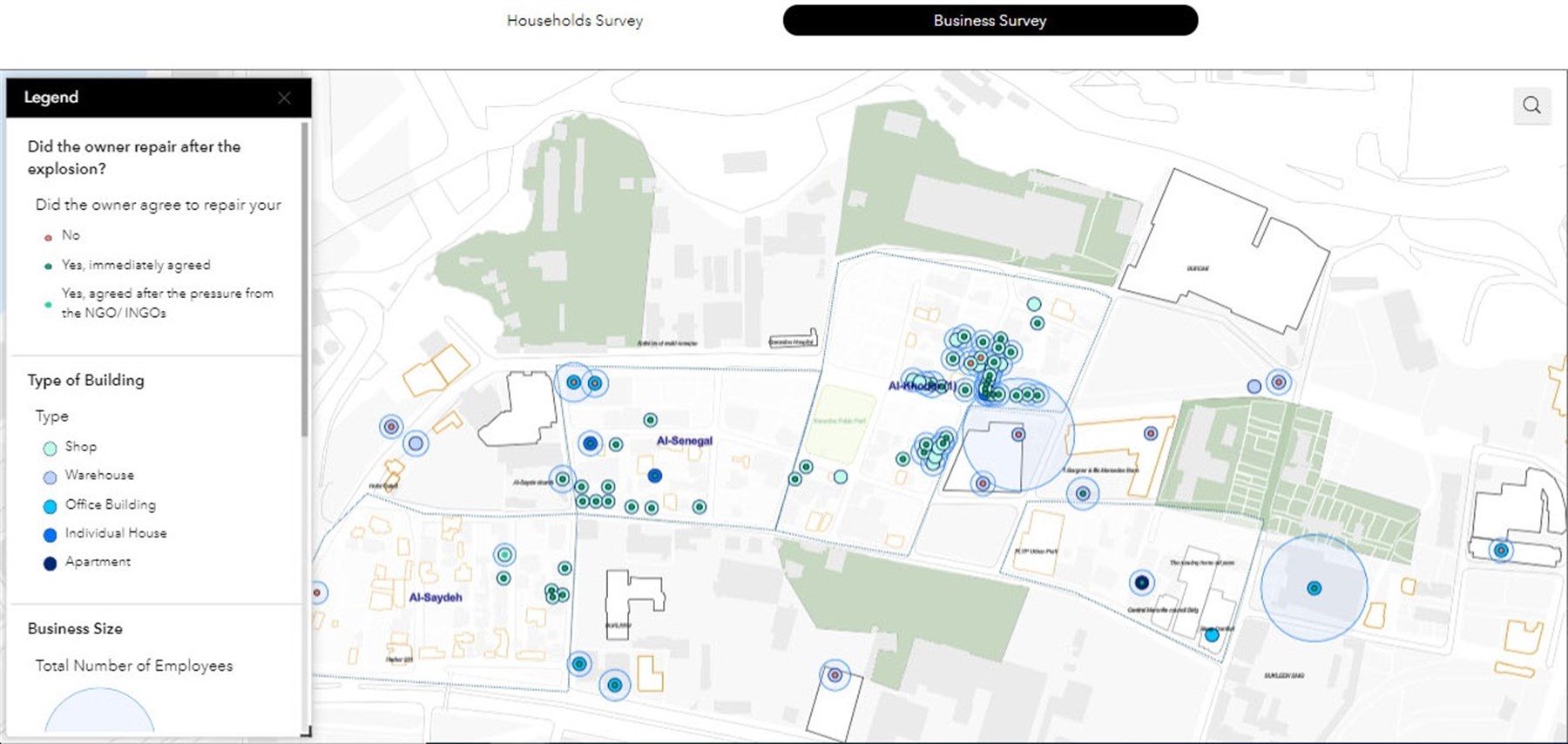Image resolution: width=1568 pixels, height=744 pixels.
Task: Click the Apartment legend swatch
Action: (x=50, y=564)
